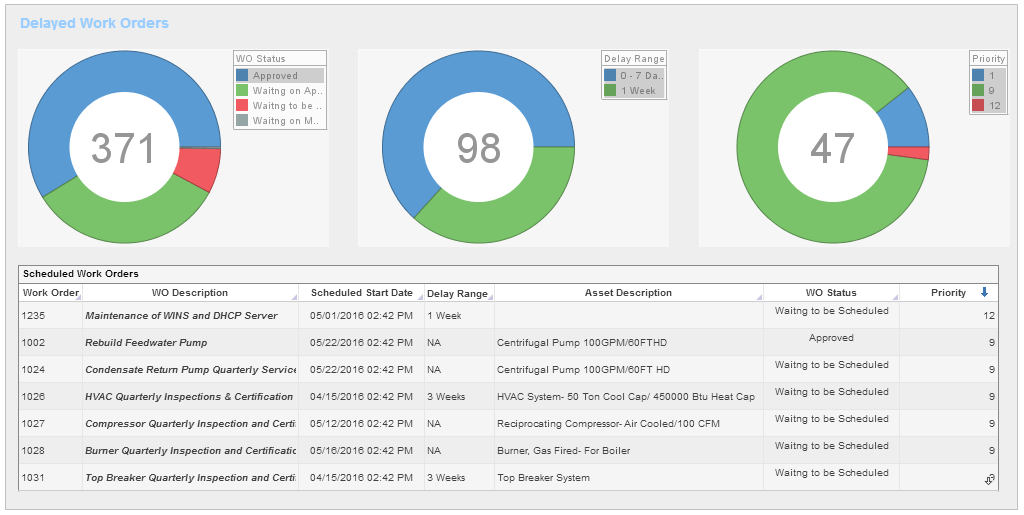This screenshot has height=515, width=1024.
Task: Open the WO Status column filter triangle
Action: point(895,298)
